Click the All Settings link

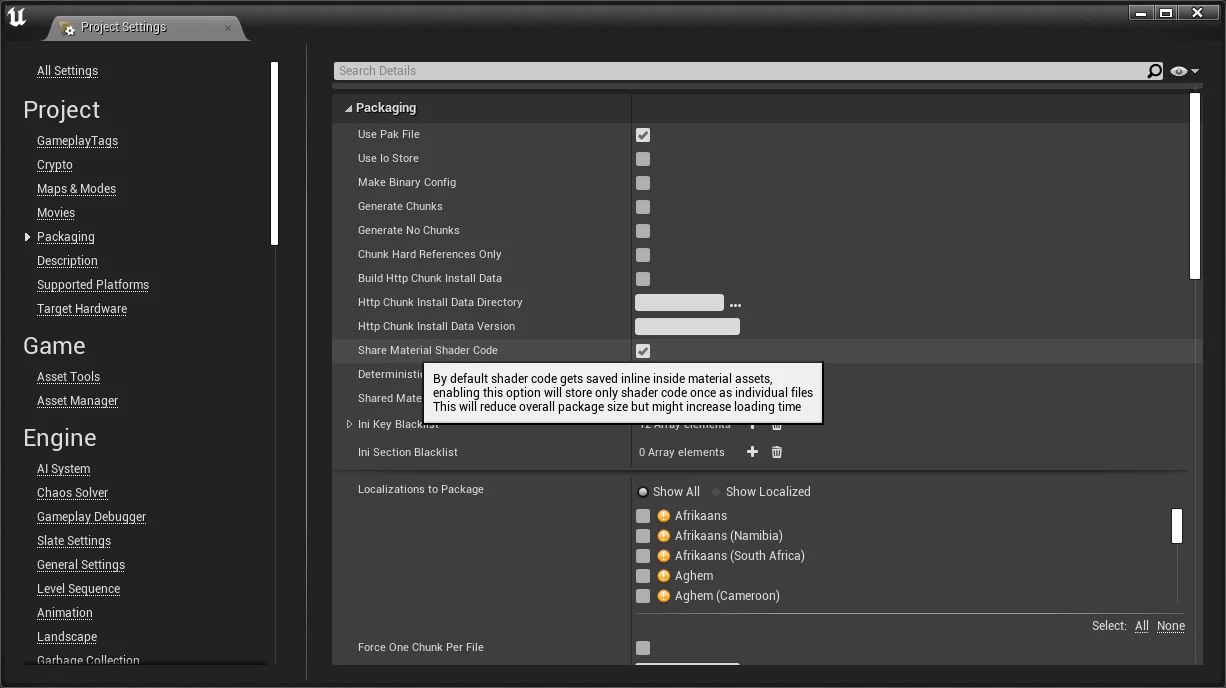coord(67,71)
